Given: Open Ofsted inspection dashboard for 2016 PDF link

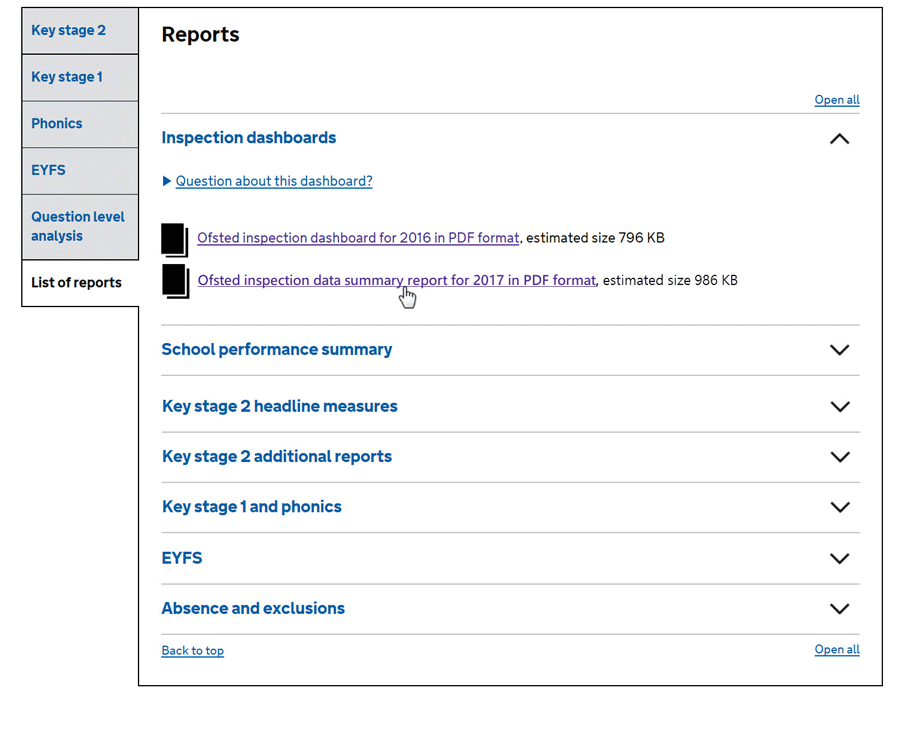Looking at the screenshot, I should tap(358, 238).
